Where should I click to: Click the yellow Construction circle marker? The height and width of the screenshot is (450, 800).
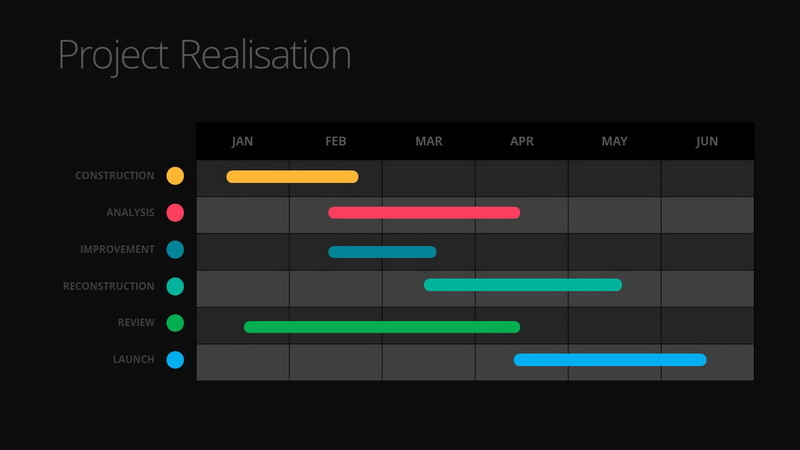175,176
